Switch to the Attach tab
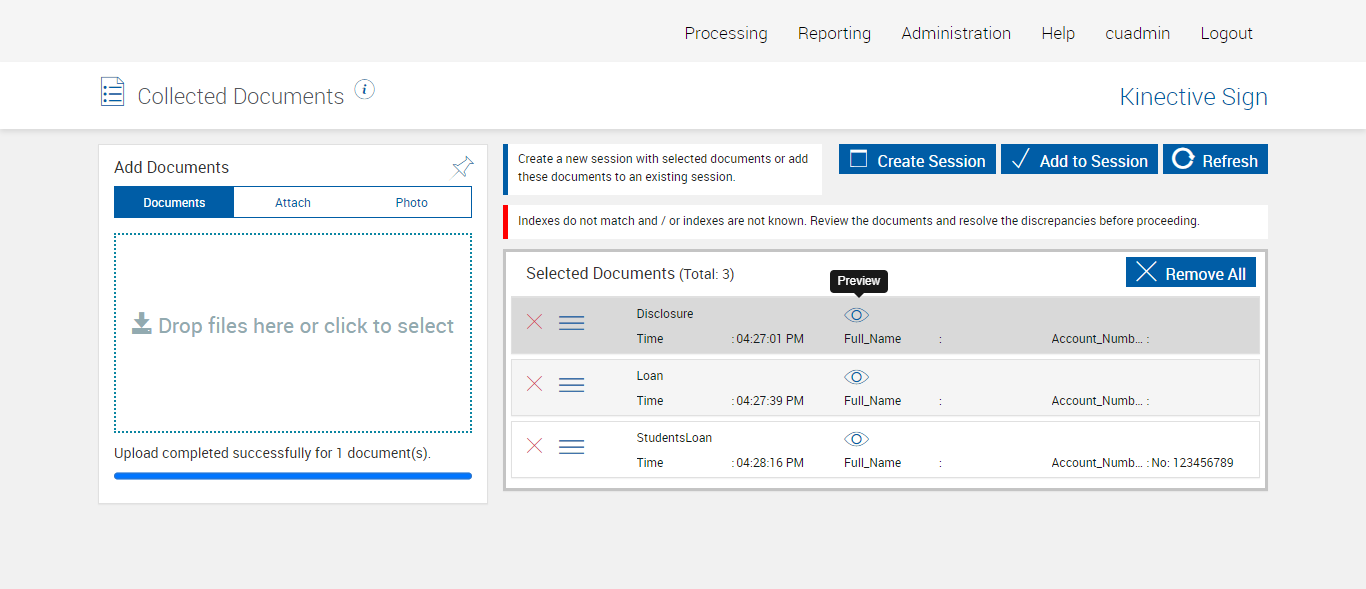Image resolution: width=1366 pixels, height=589 pixels. pos(293,202)
